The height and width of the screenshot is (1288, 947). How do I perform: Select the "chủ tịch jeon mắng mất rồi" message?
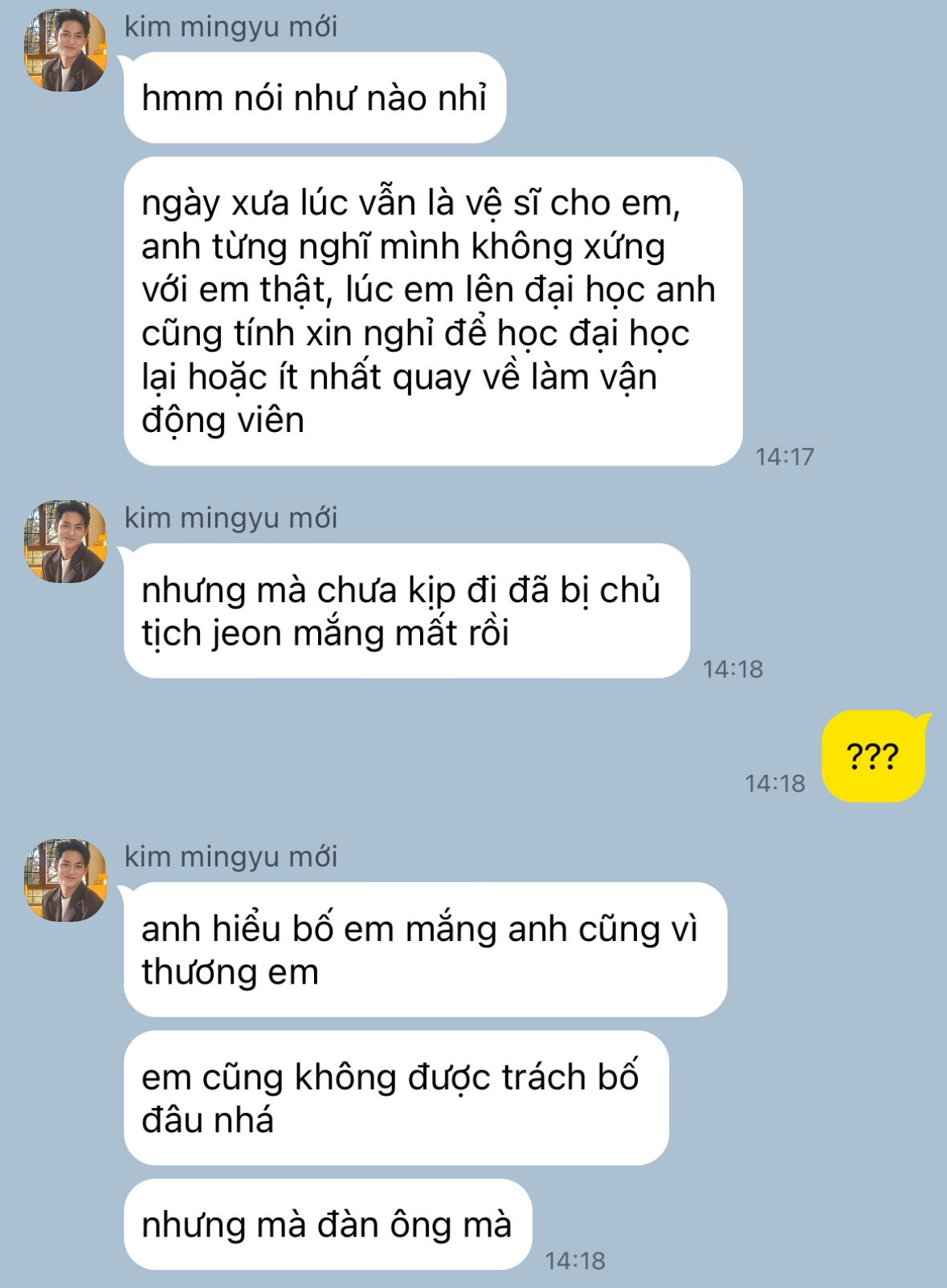pyautogui.click(x=406, y=611)
